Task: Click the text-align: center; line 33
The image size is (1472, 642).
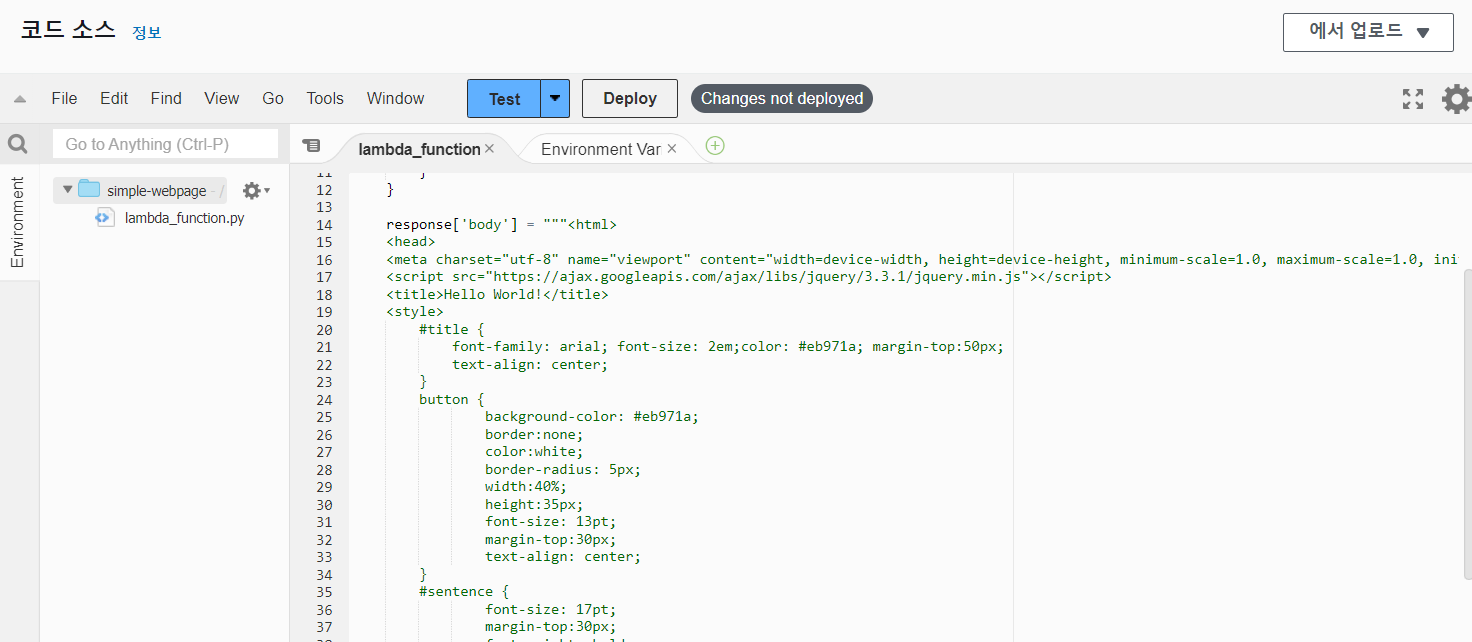Action: click(563, 556)
